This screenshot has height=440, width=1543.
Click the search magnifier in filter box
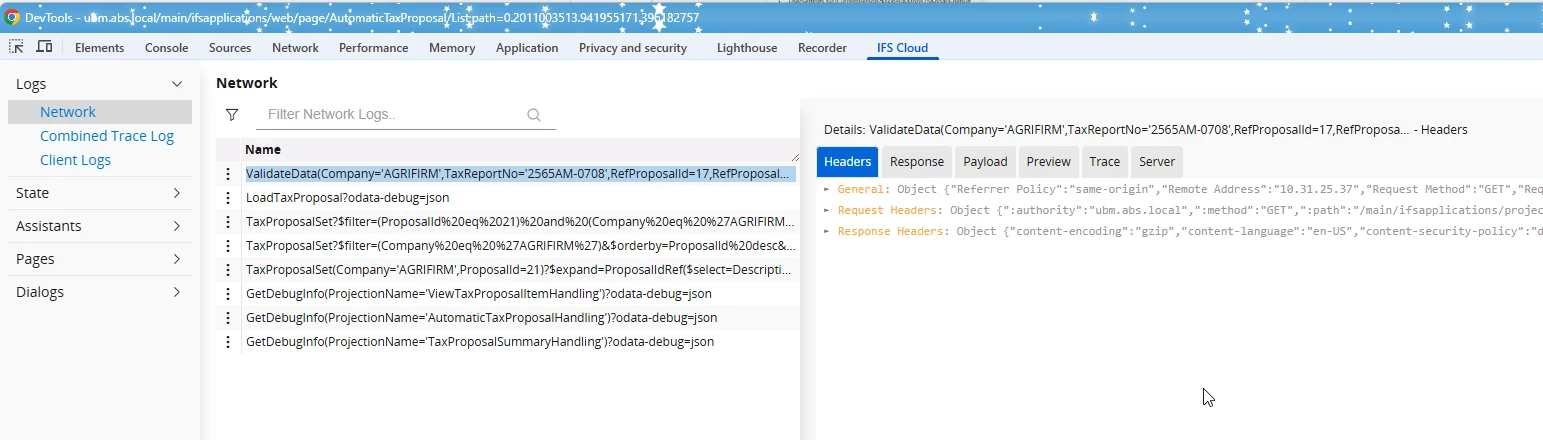[534, 115]
